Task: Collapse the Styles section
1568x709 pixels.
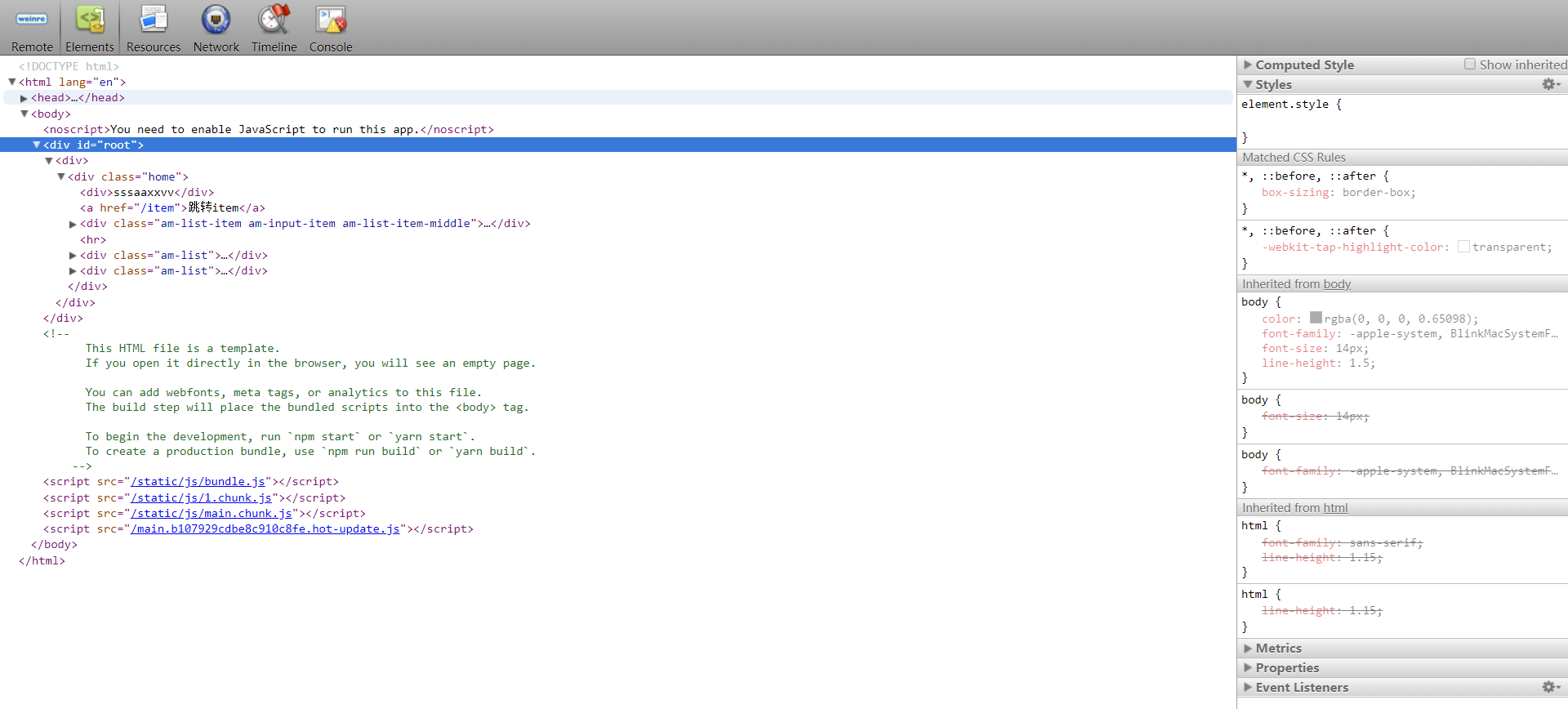Action: 1248,84
